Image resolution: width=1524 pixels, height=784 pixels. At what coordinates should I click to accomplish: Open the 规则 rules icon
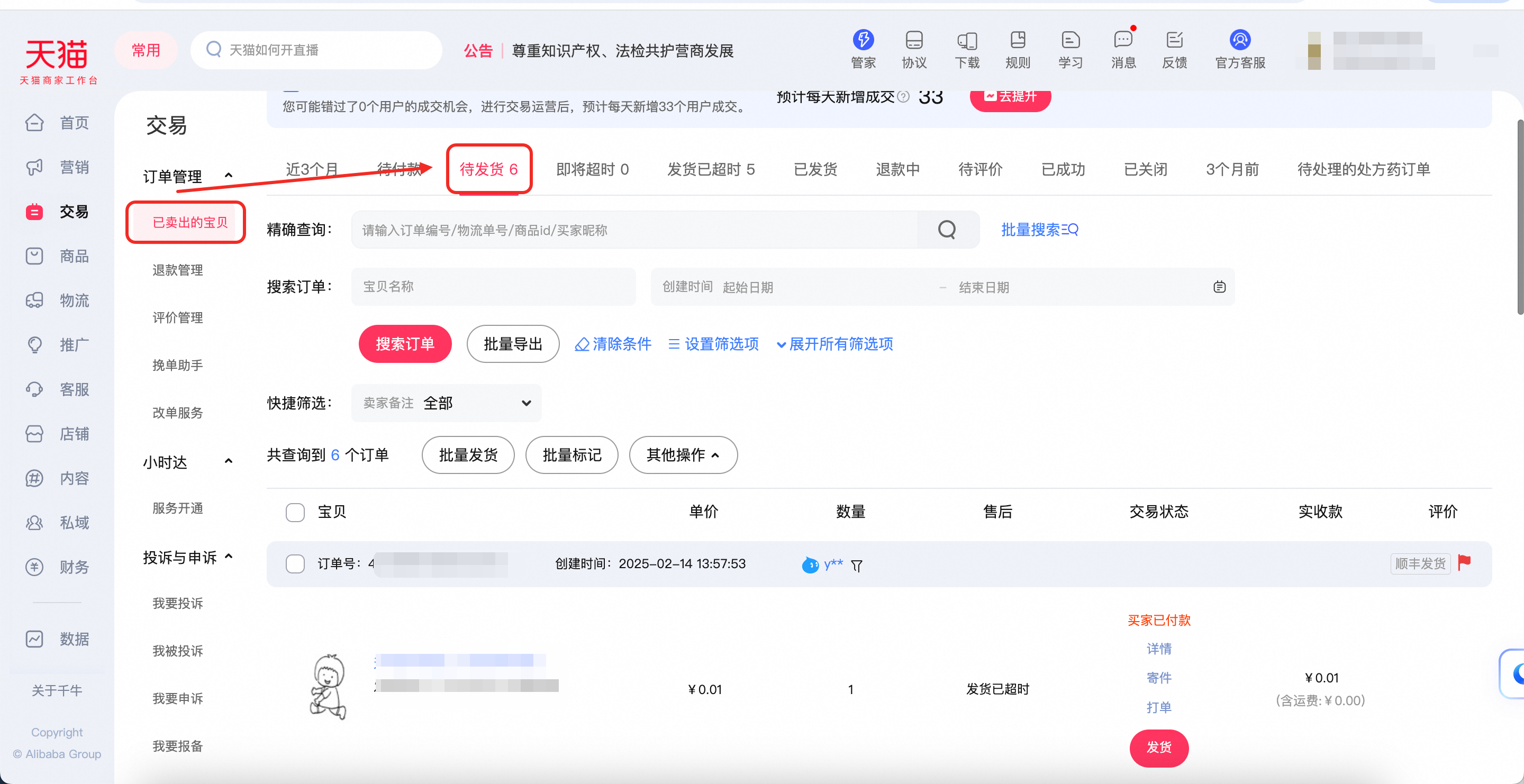[x=1018, y=50]
